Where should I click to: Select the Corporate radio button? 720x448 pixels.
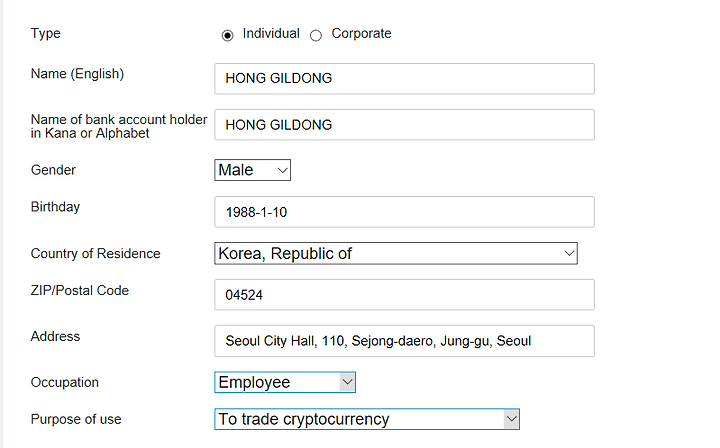(316, 35)
